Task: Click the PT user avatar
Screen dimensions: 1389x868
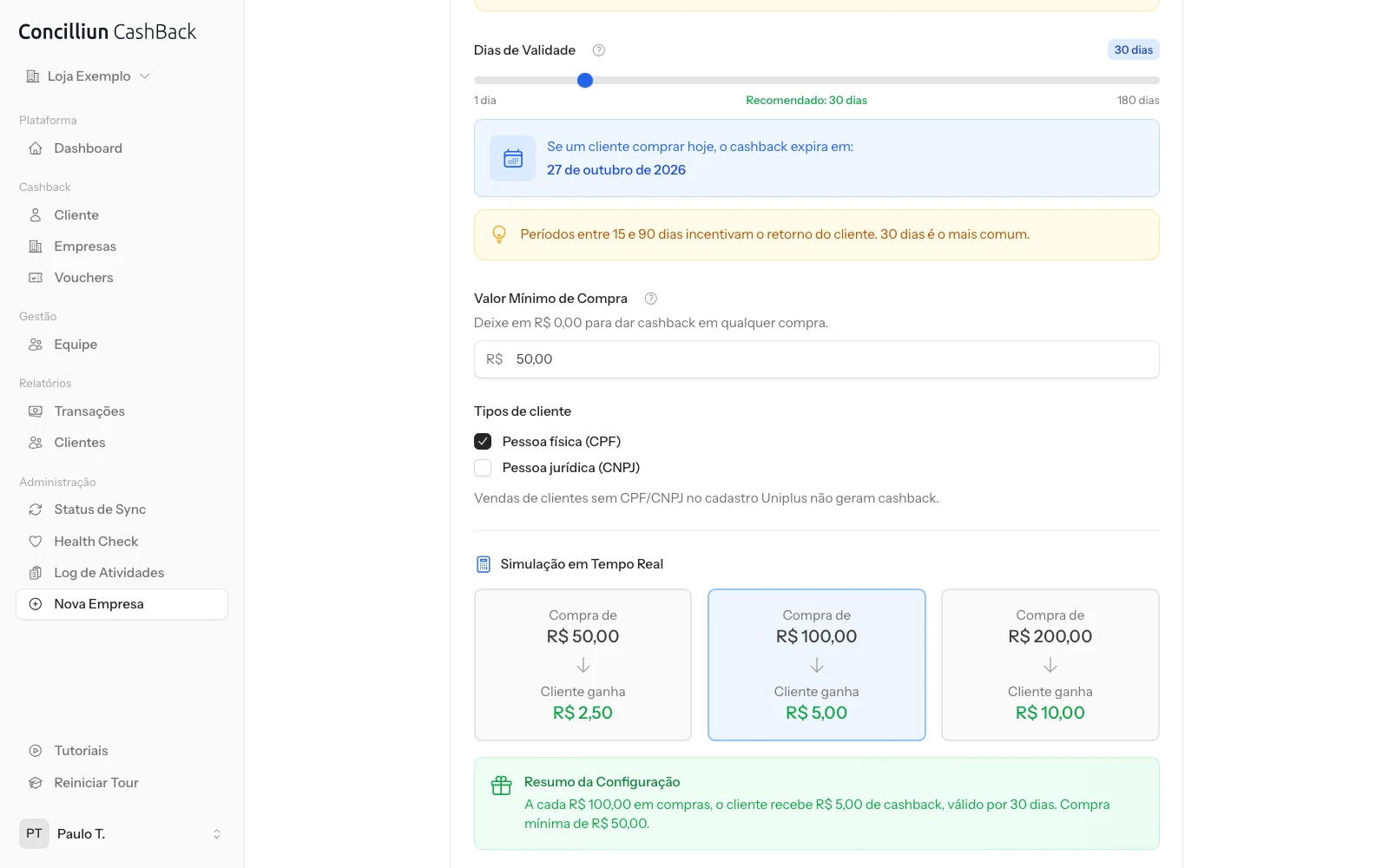Action: [x=34, y=834]
